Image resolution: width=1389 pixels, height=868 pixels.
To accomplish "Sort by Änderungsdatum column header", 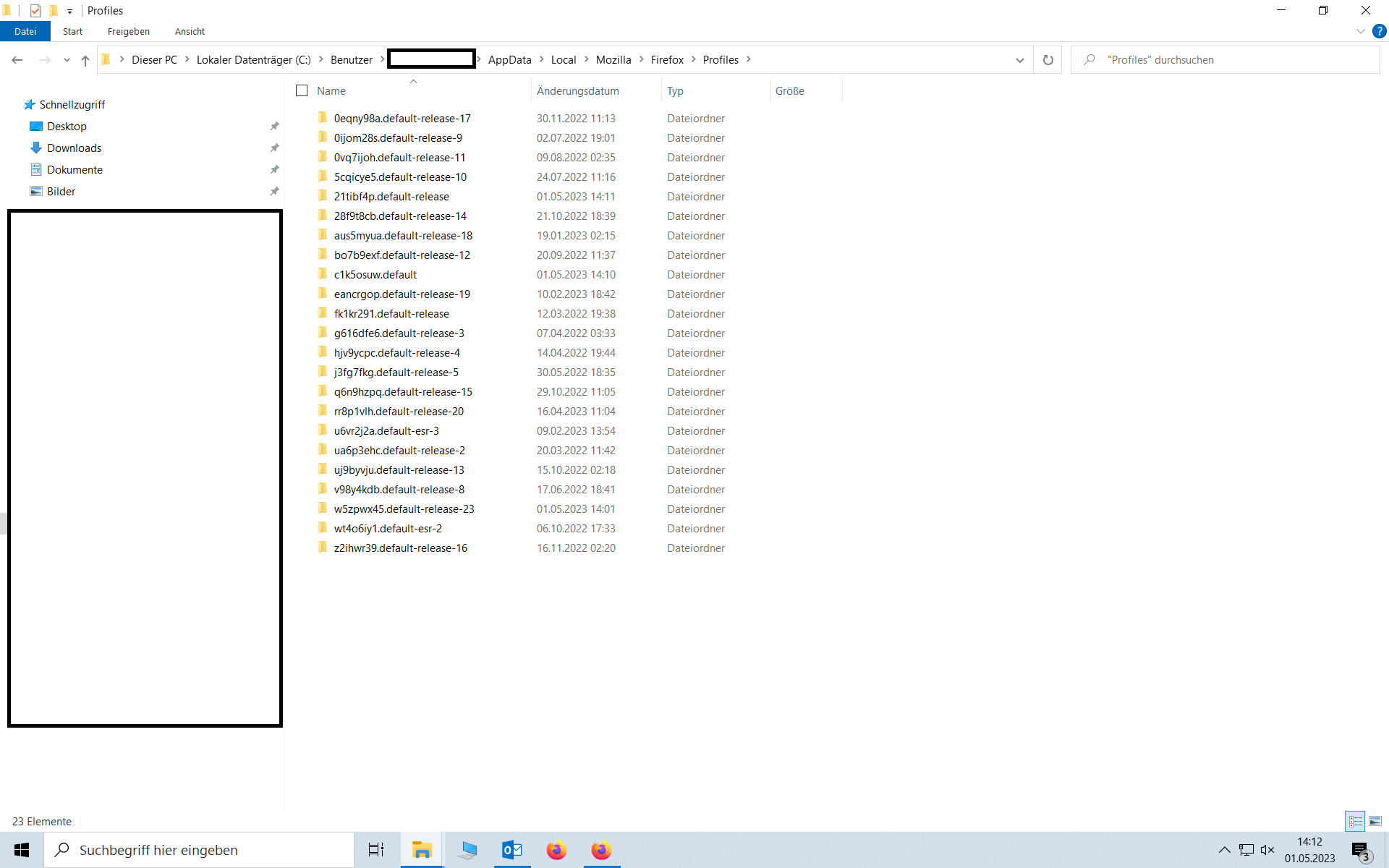I will [577, 90].
